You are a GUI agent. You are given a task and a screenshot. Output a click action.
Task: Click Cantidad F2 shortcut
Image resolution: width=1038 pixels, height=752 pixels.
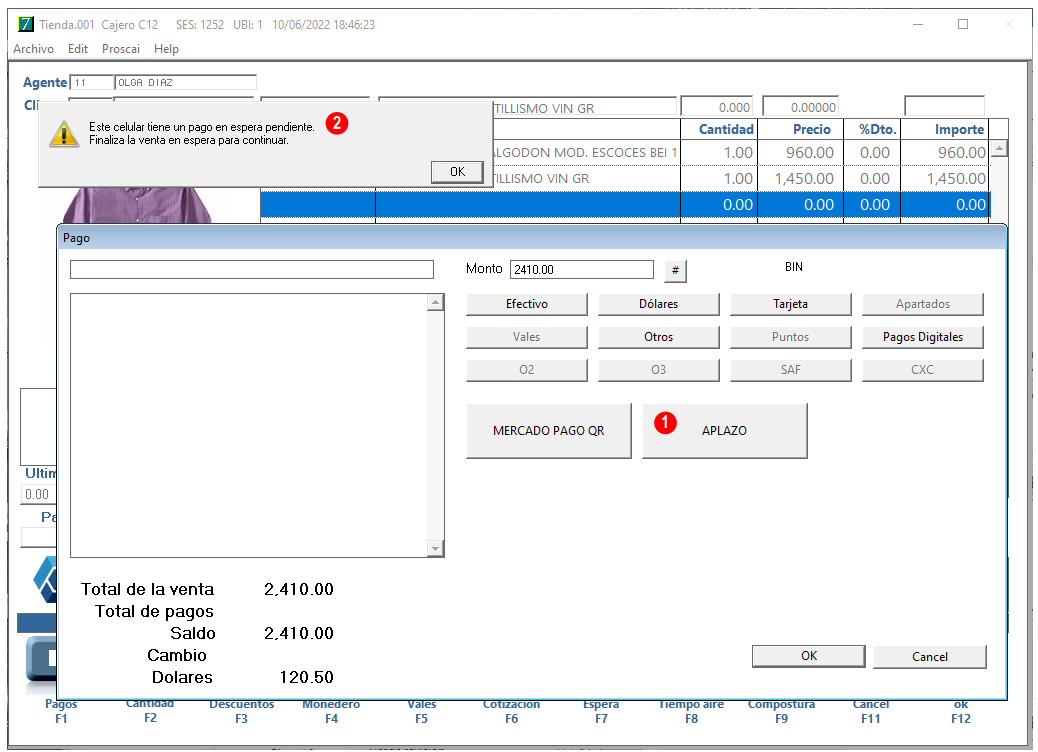[150, 711]
